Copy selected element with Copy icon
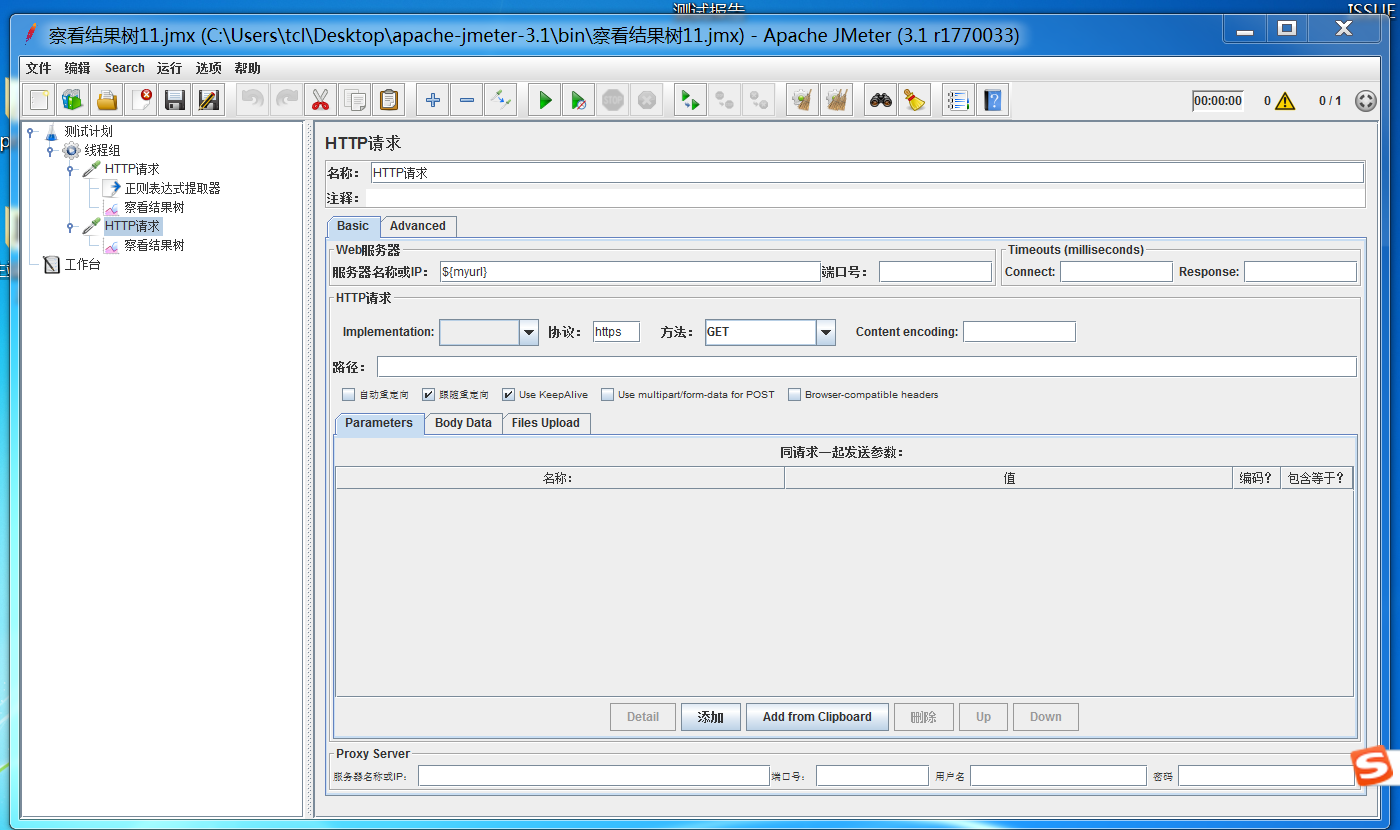The height and width of the screenshot is (830, 1400). [355, 100]
